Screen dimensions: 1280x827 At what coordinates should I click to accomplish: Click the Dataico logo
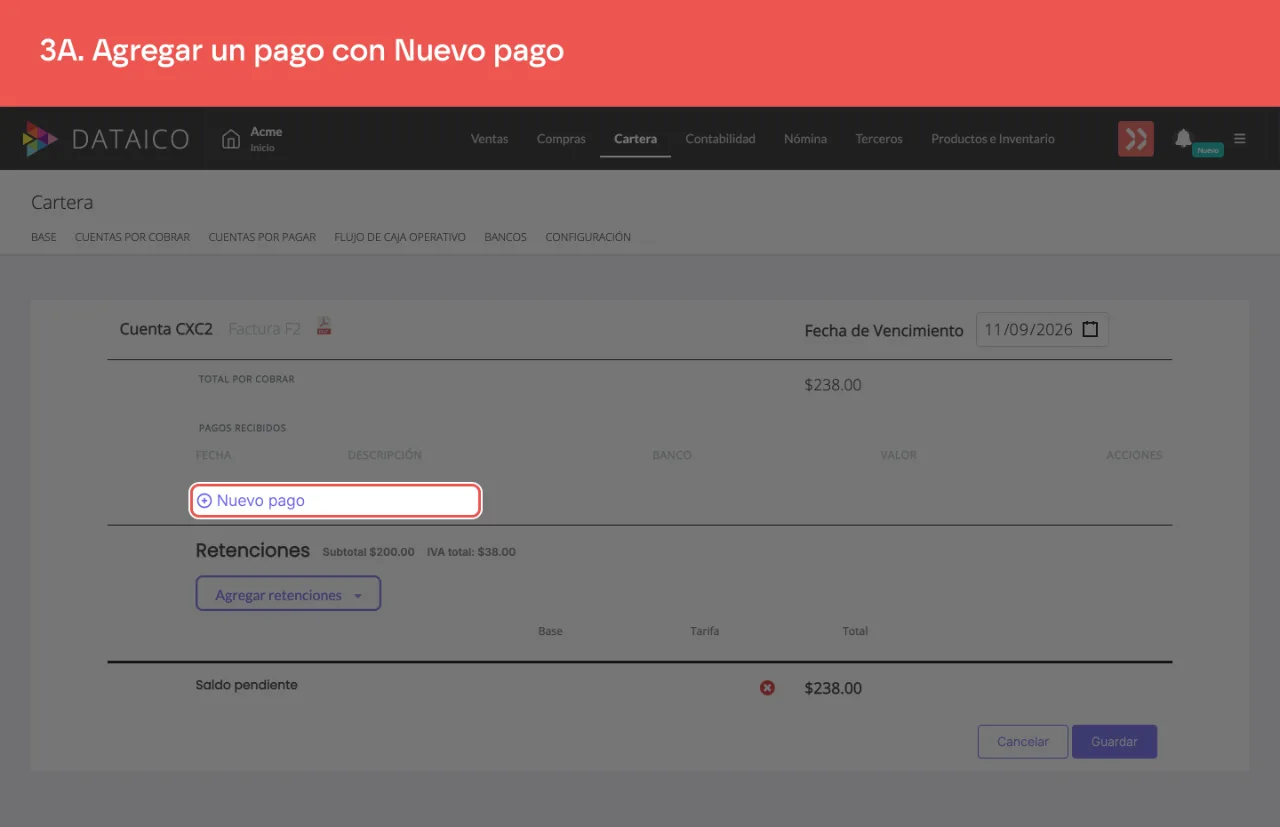click(106, 139)
